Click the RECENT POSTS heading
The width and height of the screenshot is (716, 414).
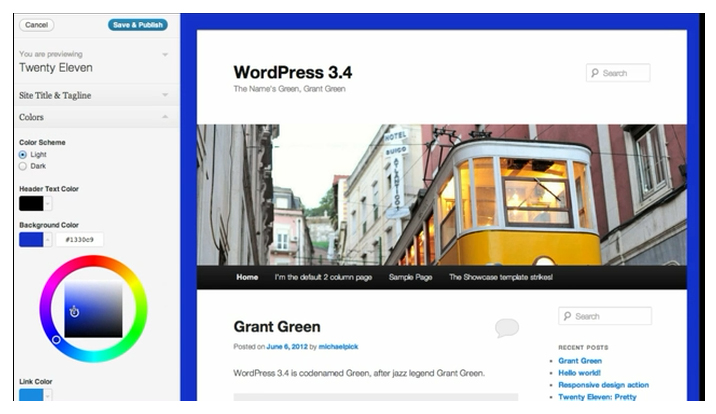click(x=583, y=347)
